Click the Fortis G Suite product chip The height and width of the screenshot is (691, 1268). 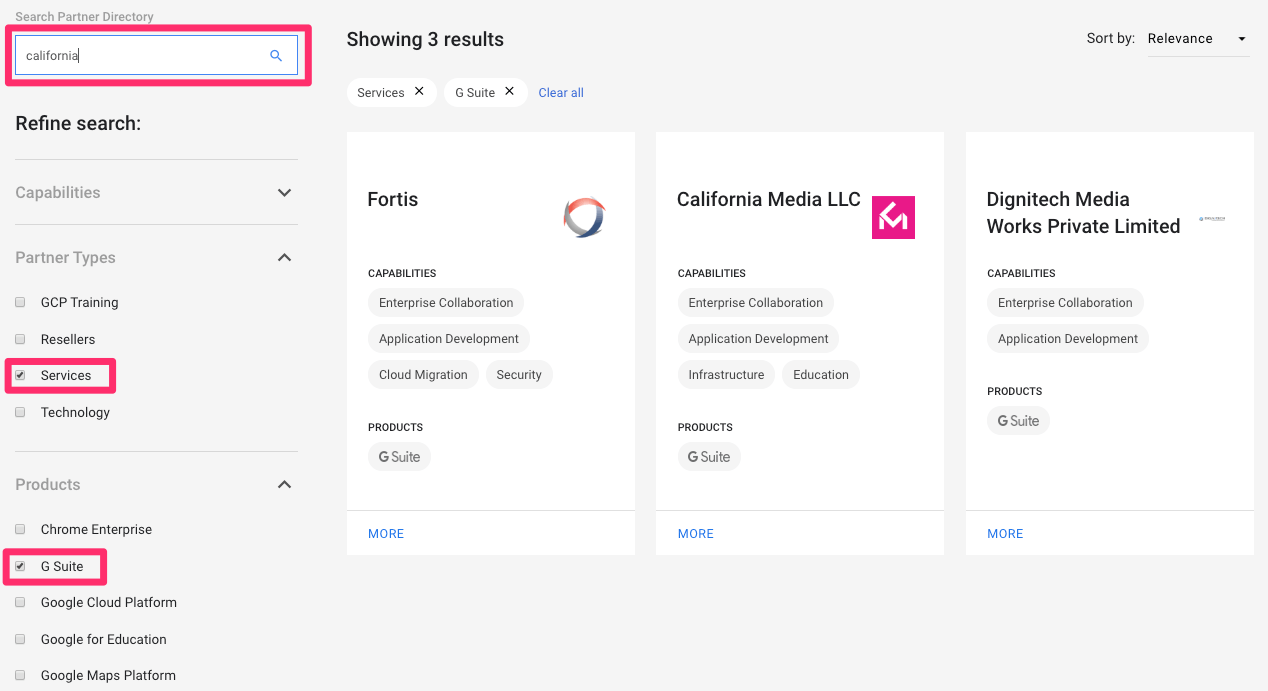[x=399, y=457]
